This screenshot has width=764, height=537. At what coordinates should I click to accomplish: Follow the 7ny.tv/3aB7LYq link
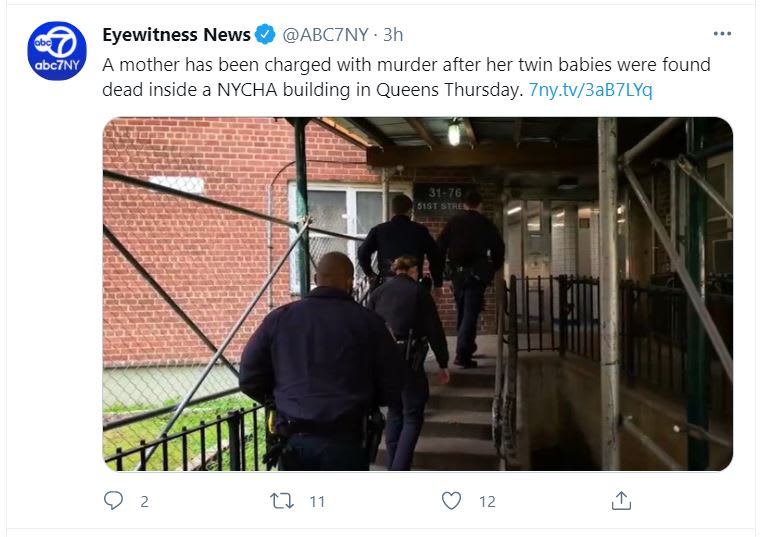click(591, 90)
